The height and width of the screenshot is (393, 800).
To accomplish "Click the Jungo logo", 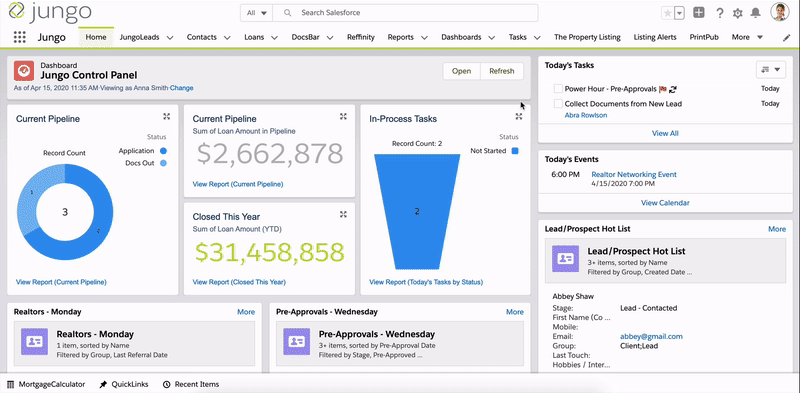I will [50, 12].
